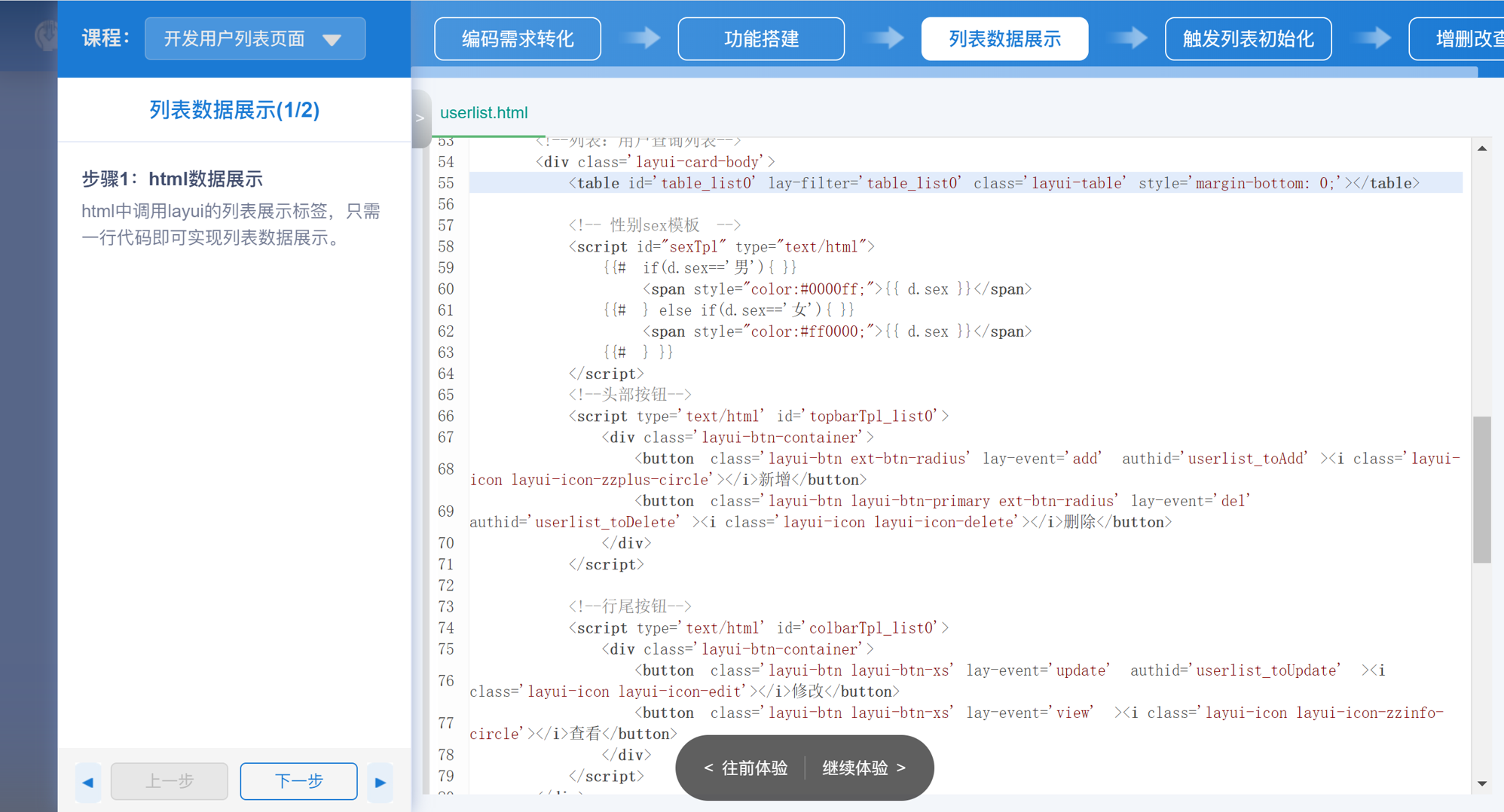Click the 步骤1: html数据展示 heading
Image resolution: width=1504 pixels, height=812 pixels.
(x=173, y=179)
